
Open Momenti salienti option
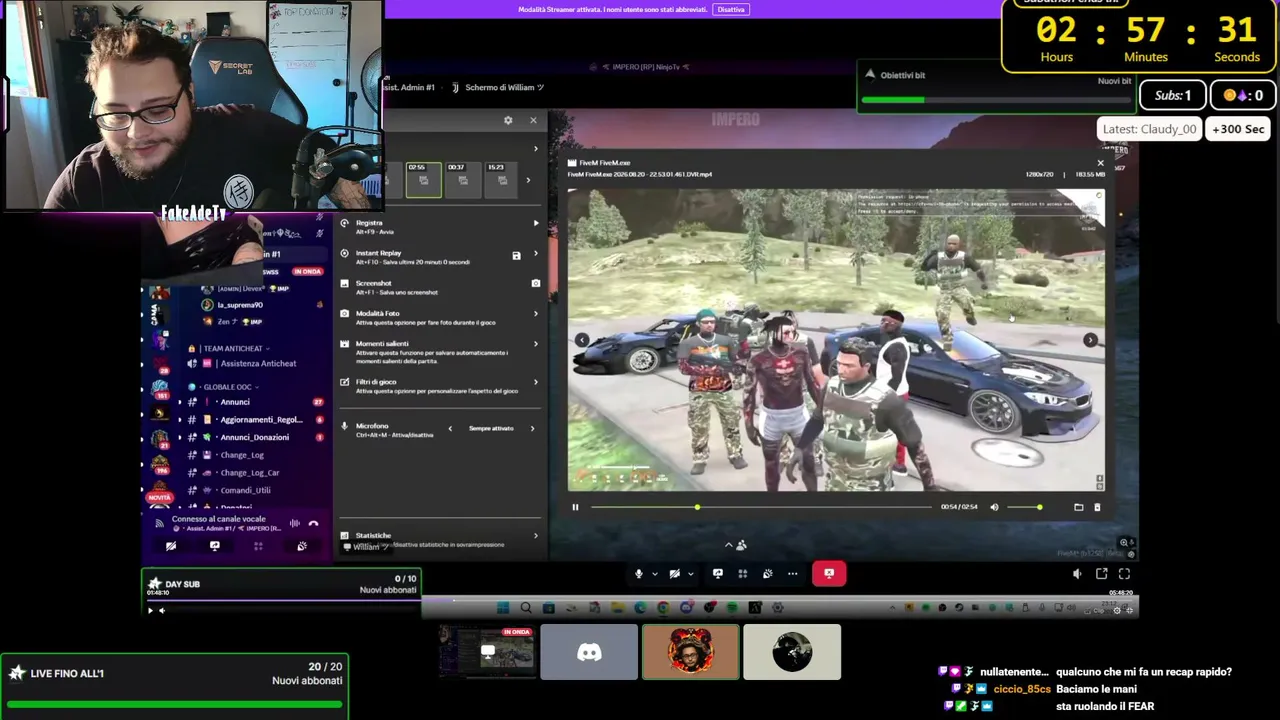439,352
